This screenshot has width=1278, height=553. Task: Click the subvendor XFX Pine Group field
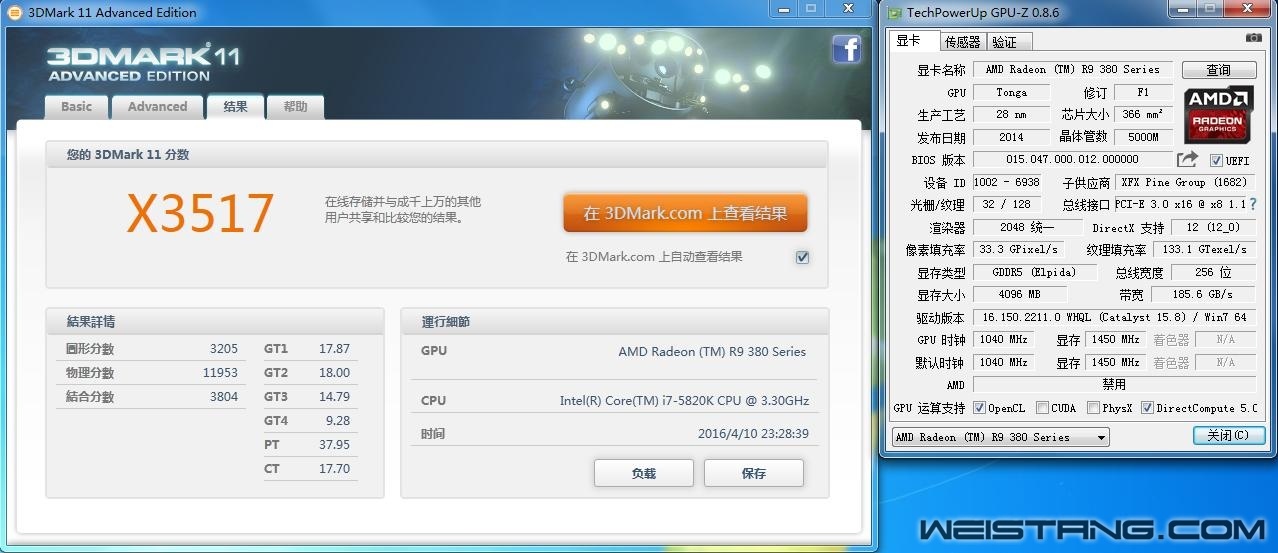[1185, 182]
